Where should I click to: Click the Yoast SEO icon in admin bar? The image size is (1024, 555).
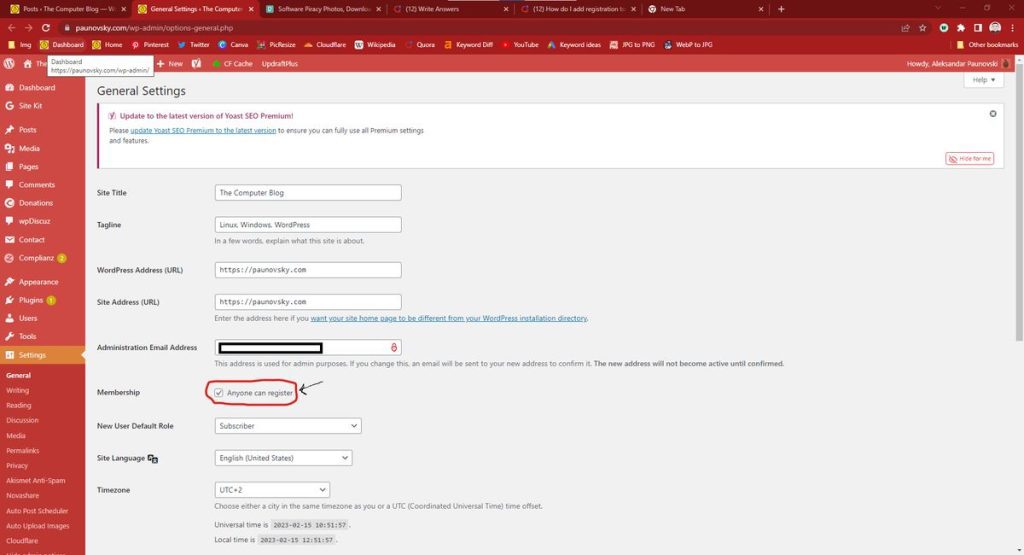(196, 63)
